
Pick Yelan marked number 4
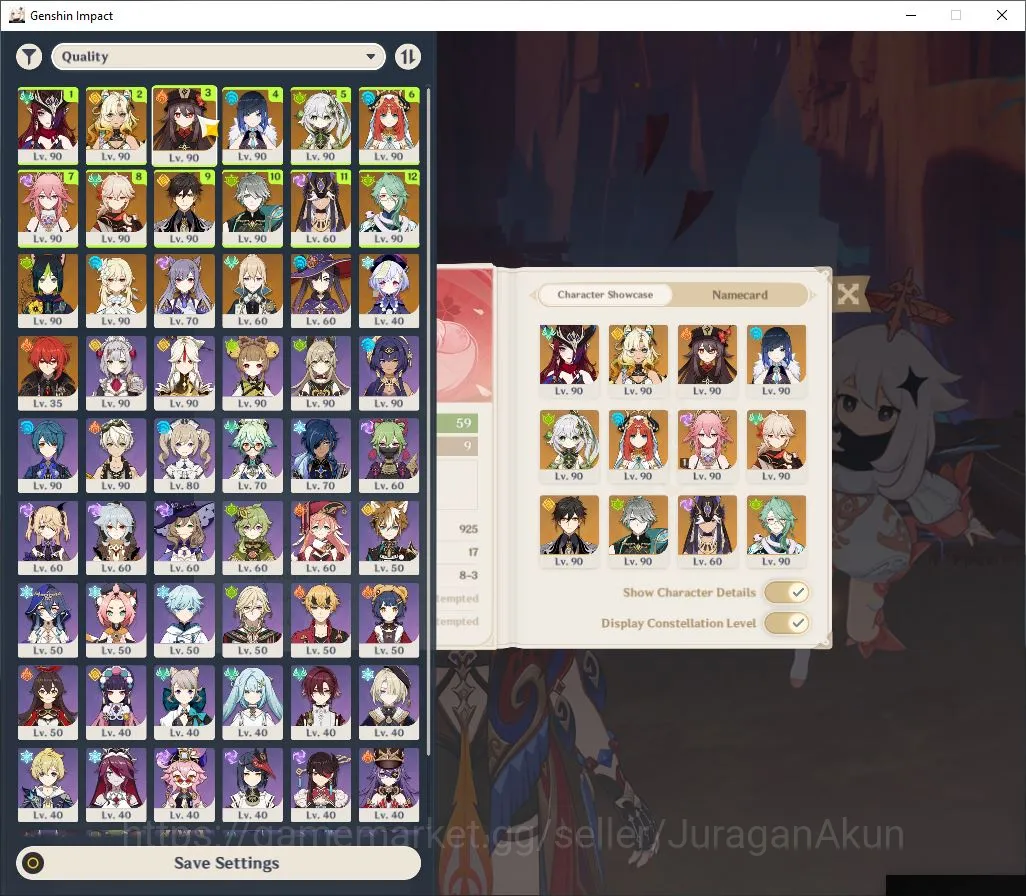(253, 126)
